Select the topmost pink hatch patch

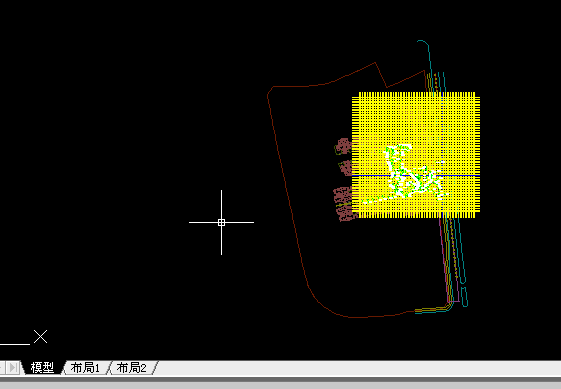click(x=343, y=146)
